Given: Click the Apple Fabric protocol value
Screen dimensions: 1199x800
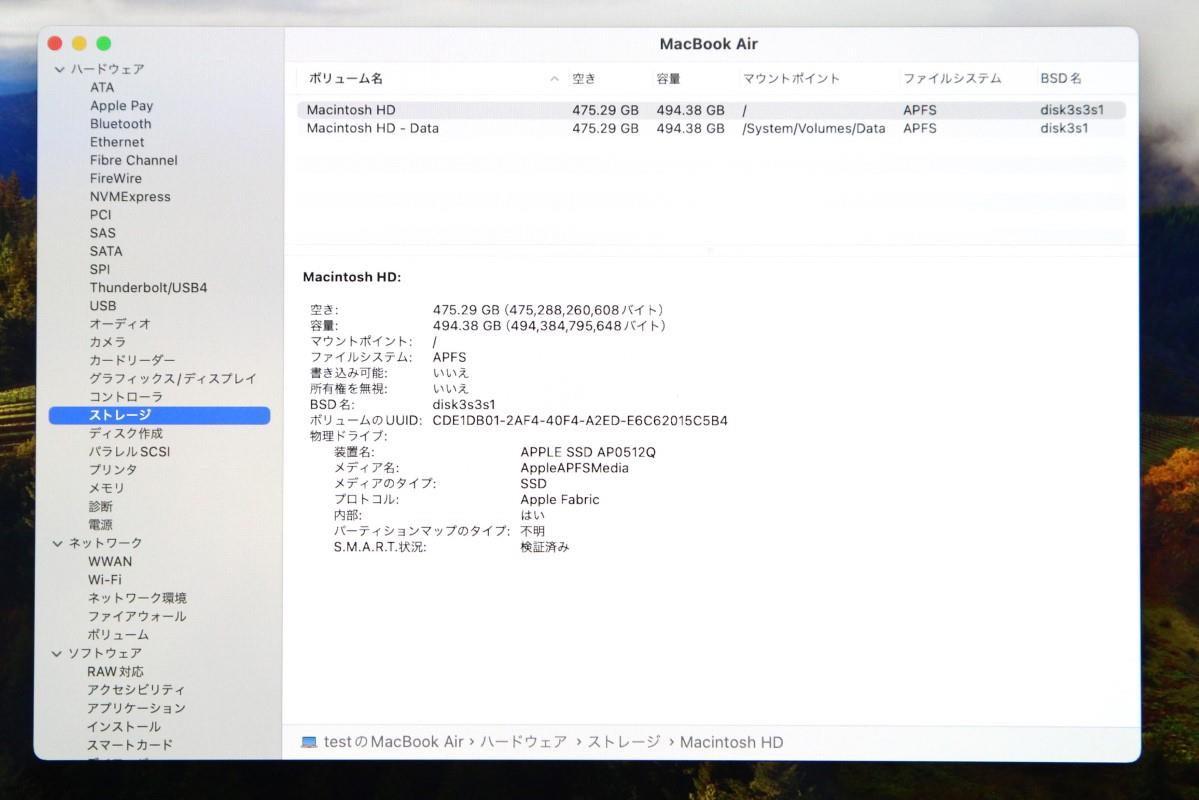Looking at the screenshot, I should pyautogui.click(x=560, y=499).
